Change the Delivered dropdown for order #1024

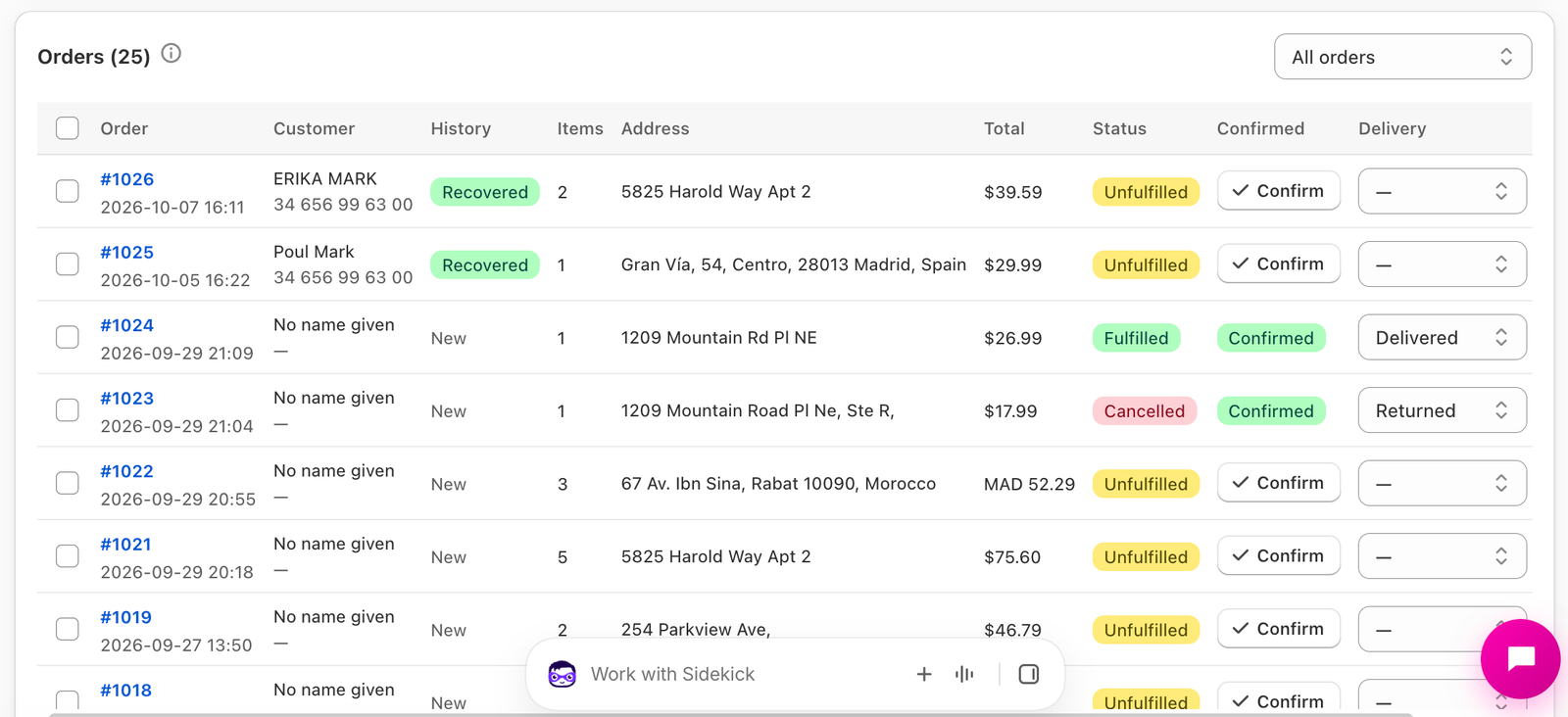click(x=1442, y=337)
